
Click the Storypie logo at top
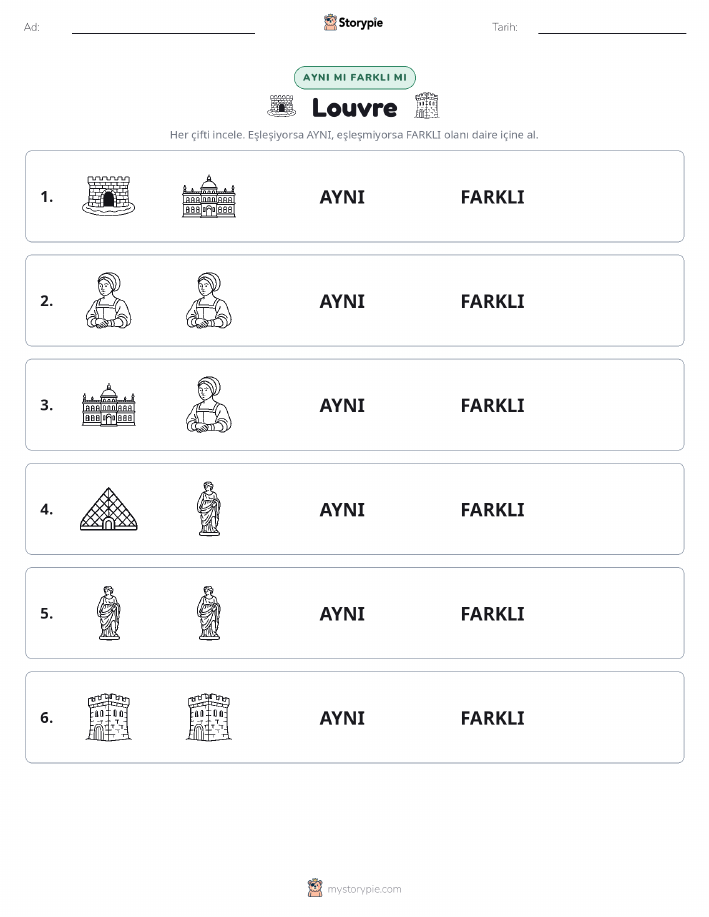[x=353, y=23]
